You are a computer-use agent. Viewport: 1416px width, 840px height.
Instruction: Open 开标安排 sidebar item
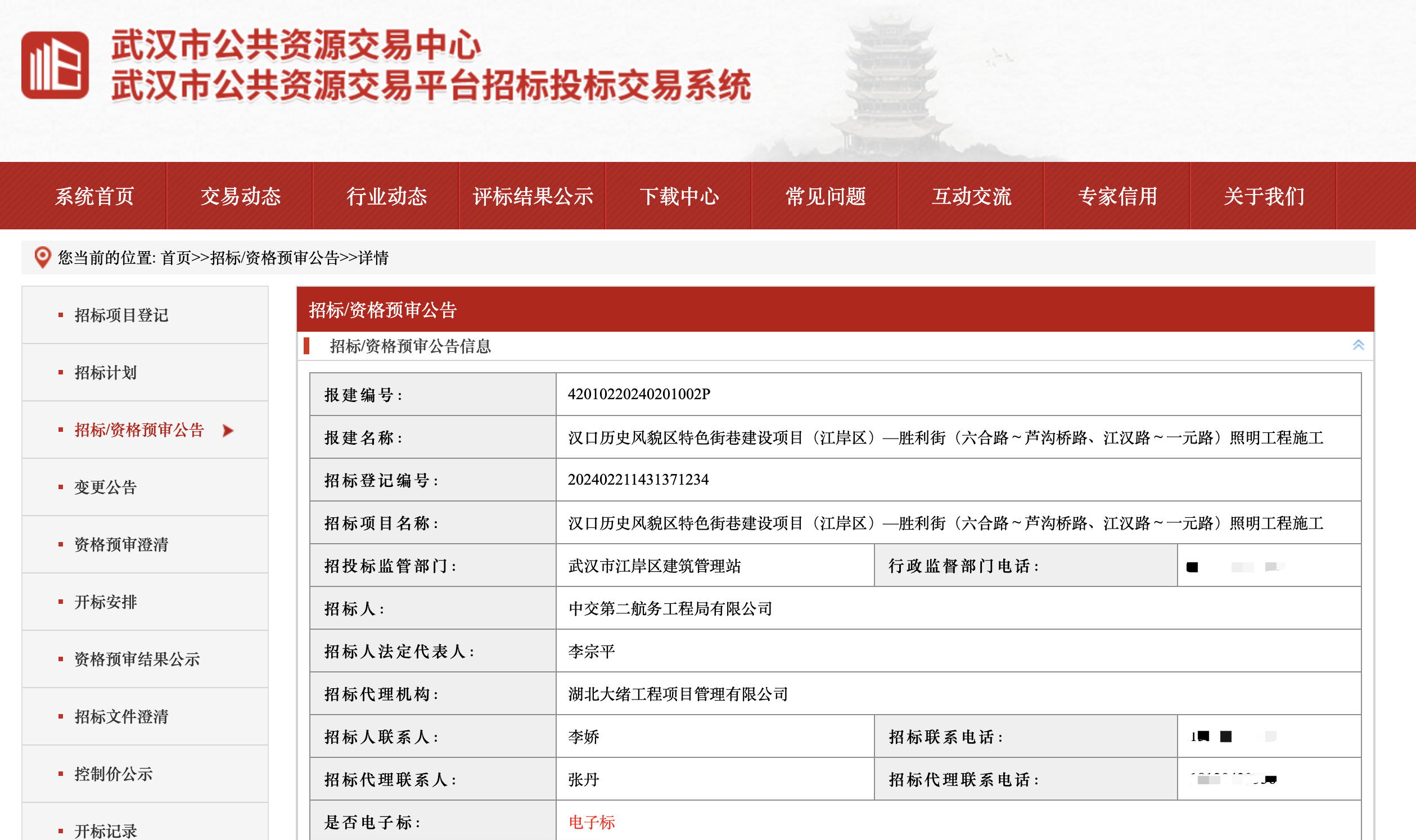pos(105,602)
